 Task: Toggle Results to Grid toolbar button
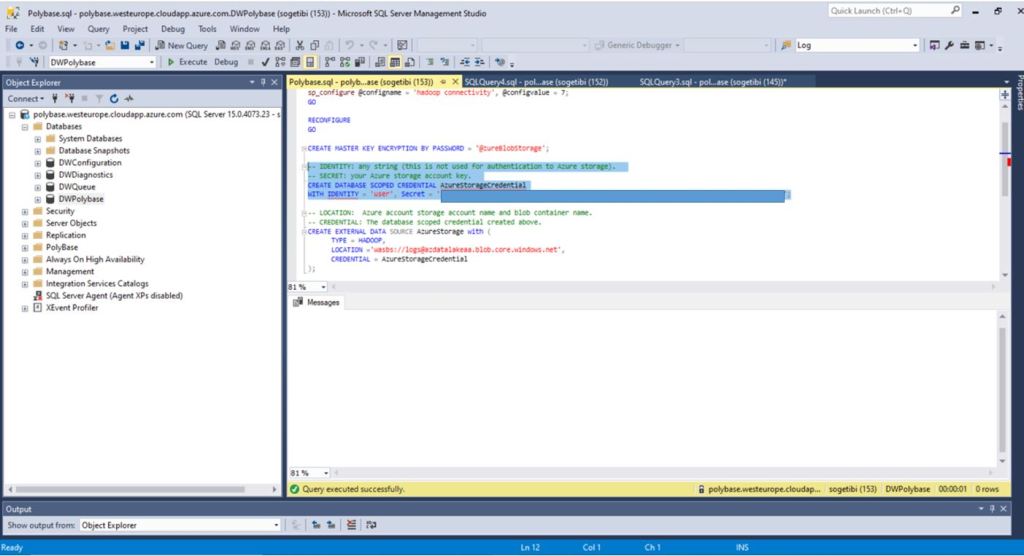[x=391, y=62]
